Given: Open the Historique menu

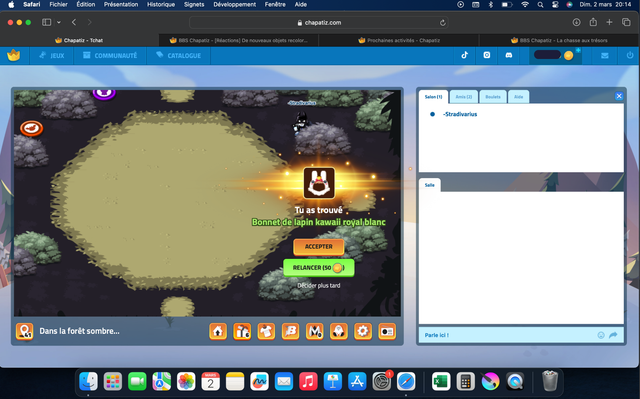Looking at the screenshot, I should tap(161, 4).
